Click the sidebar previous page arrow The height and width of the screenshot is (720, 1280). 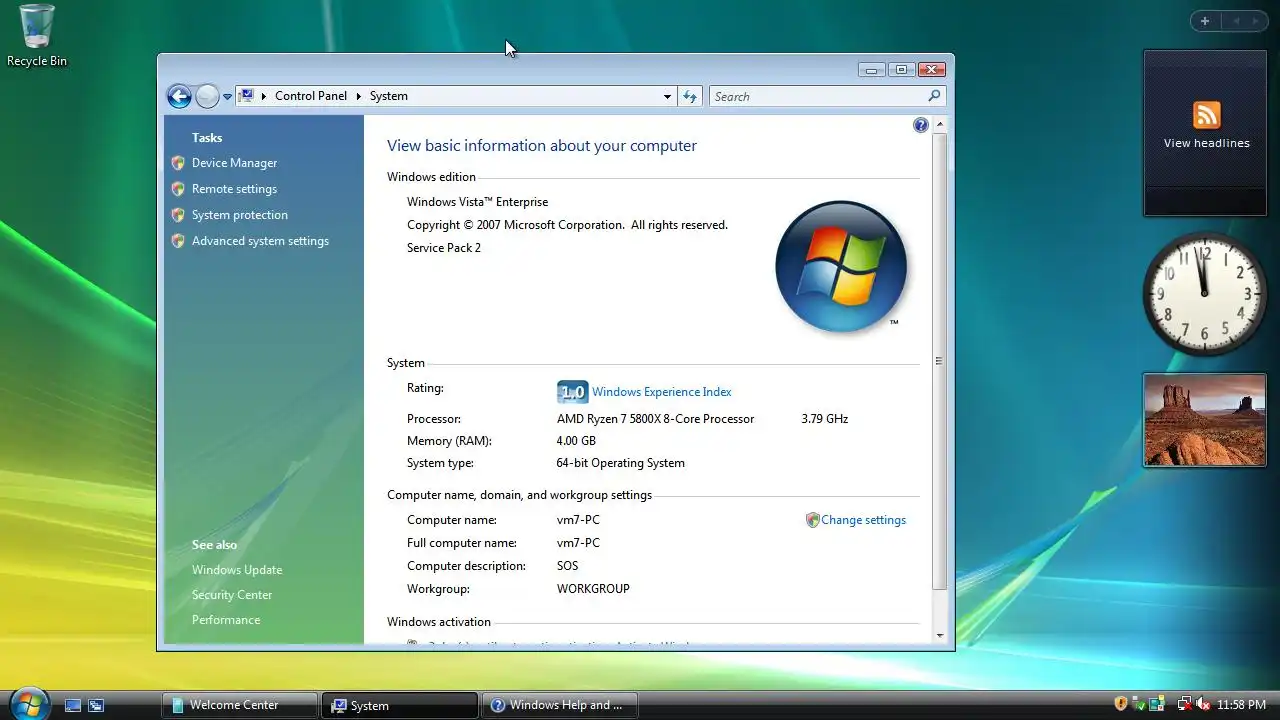tap(1236, 21)
